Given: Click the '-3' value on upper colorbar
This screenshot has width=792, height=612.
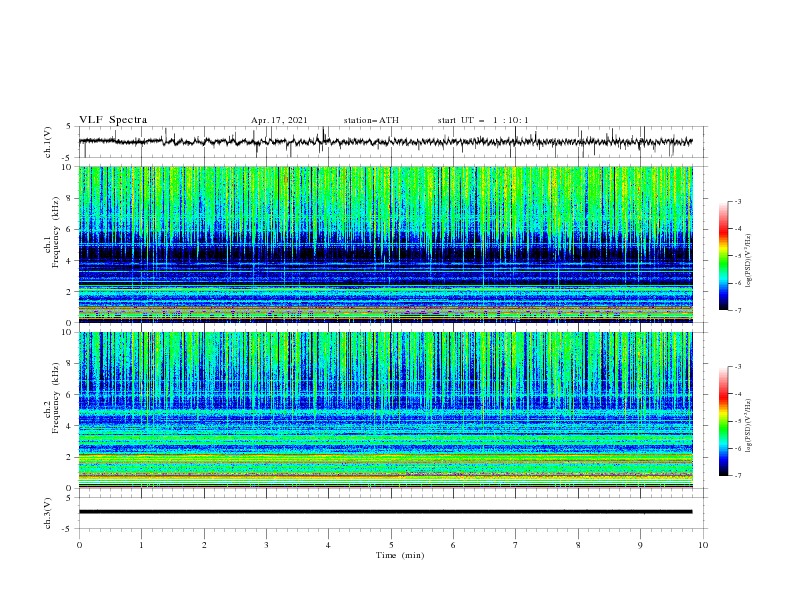Looking at the screenshot, I should [x=737, y=201].
